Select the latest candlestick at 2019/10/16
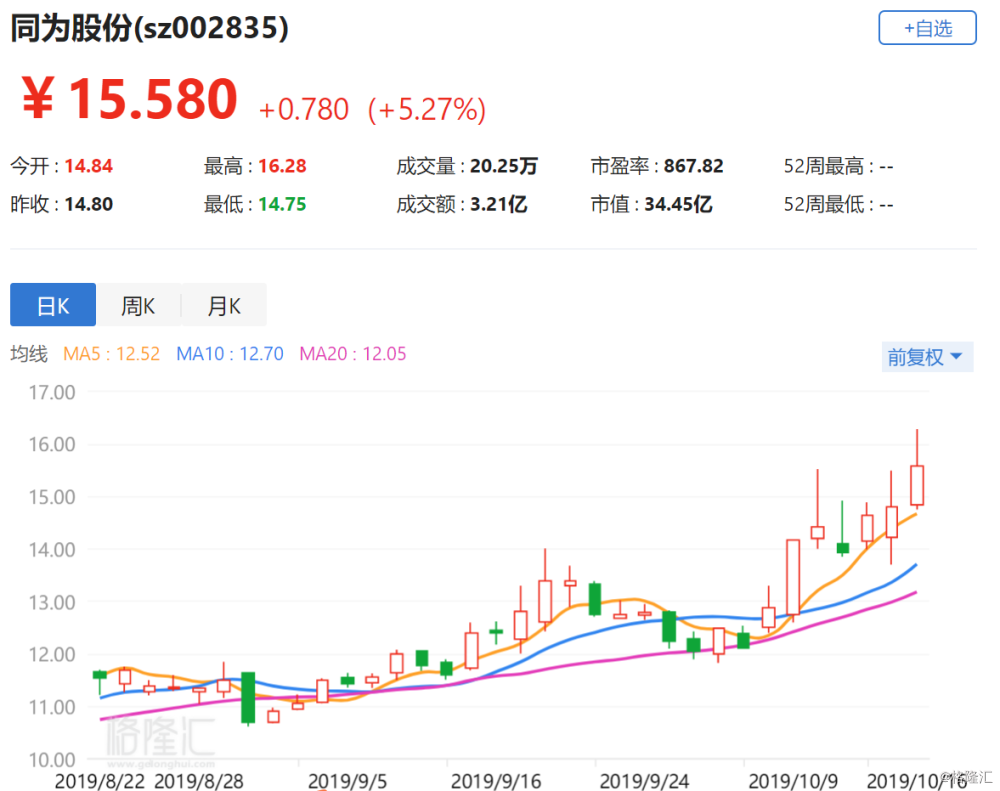 point(916,485)
